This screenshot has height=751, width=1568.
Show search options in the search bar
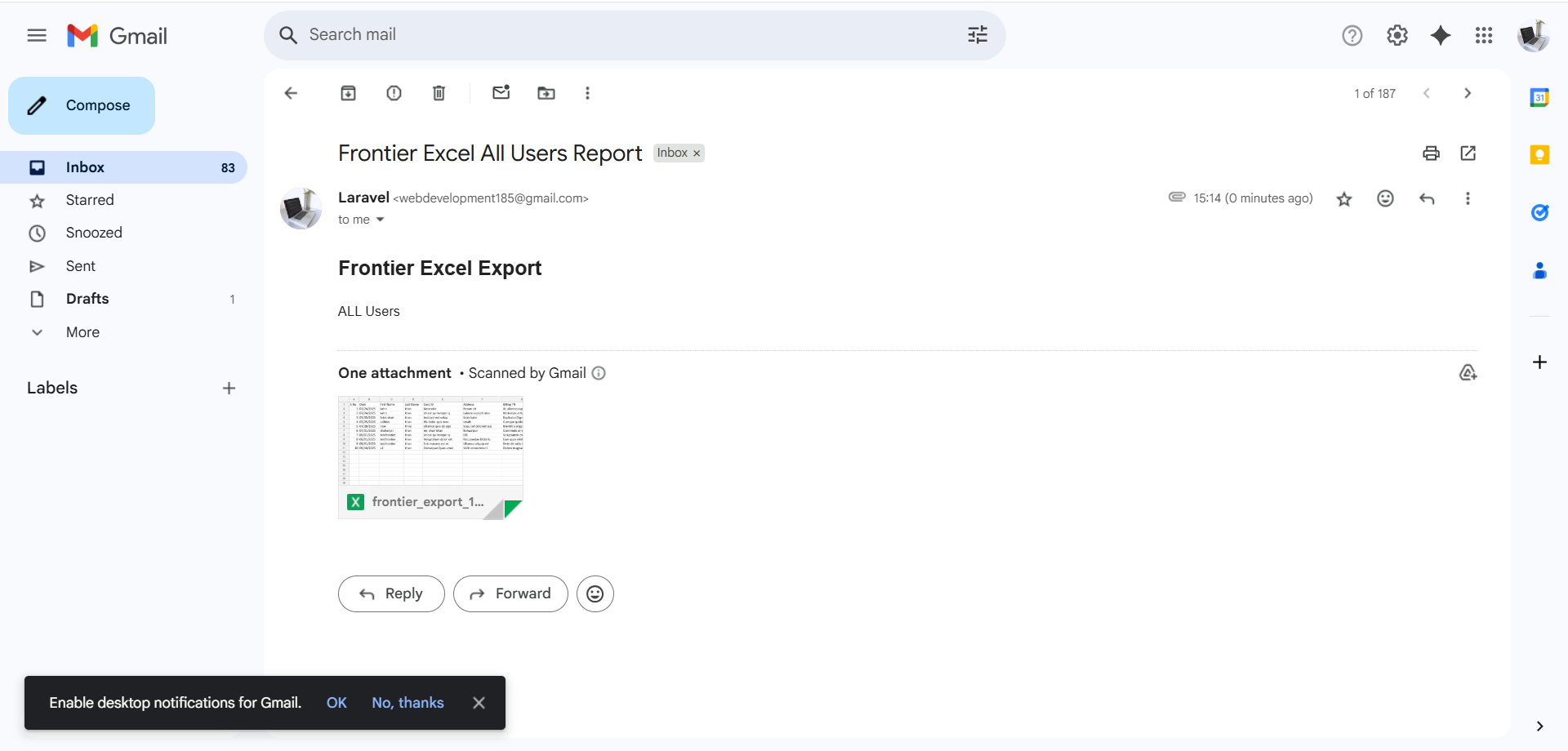(978, 35)
